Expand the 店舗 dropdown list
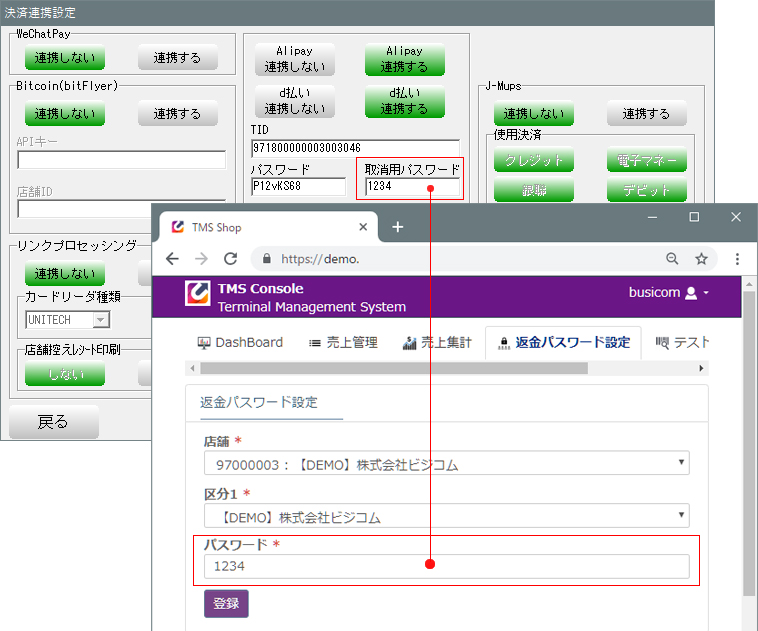Viewport: 758px width, 631px height. click(446, 464)
